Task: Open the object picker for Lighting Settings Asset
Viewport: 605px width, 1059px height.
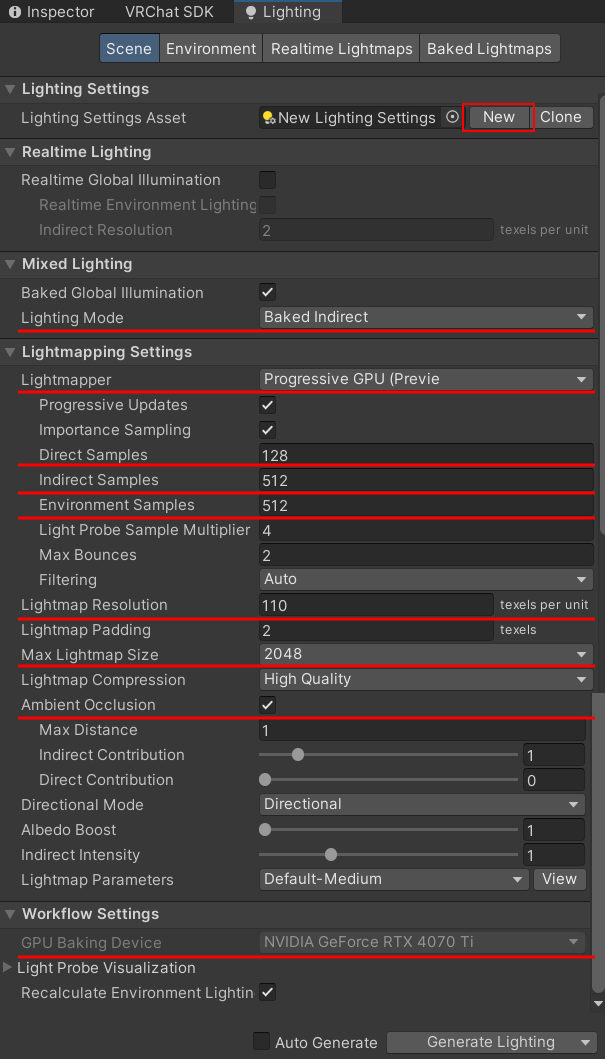Action: (x=452, y=117)
